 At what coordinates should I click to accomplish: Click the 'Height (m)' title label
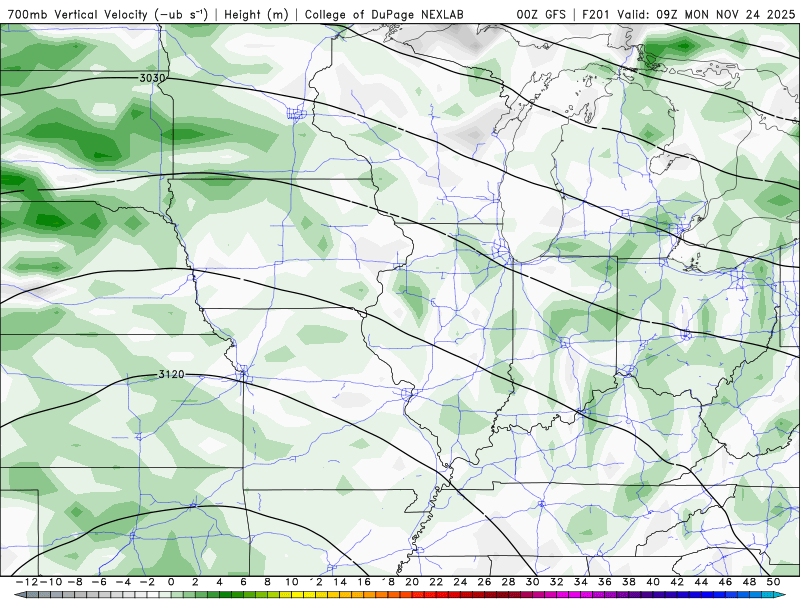tap(256, 15)
